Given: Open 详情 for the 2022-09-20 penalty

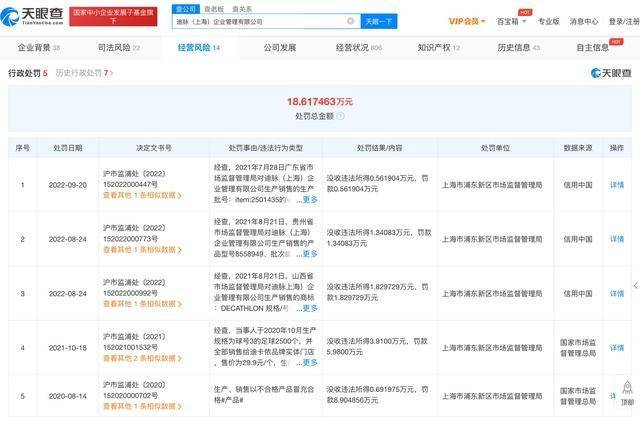Looking at the screenshot, I should (x=617, y=185).
